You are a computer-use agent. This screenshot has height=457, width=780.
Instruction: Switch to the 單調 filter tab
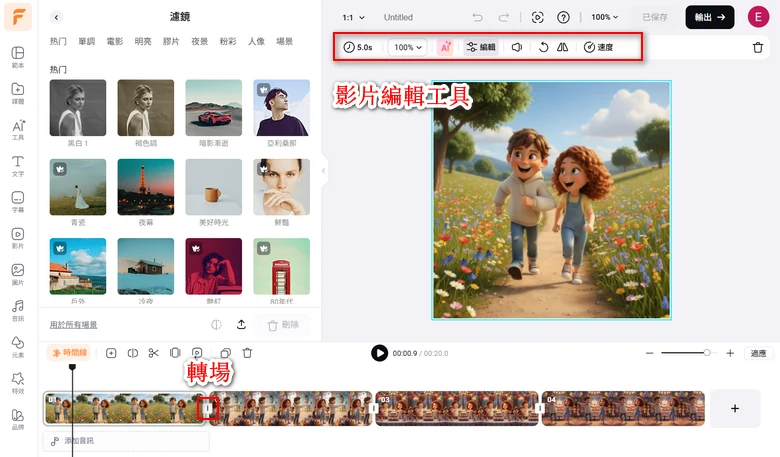(87, 41)
